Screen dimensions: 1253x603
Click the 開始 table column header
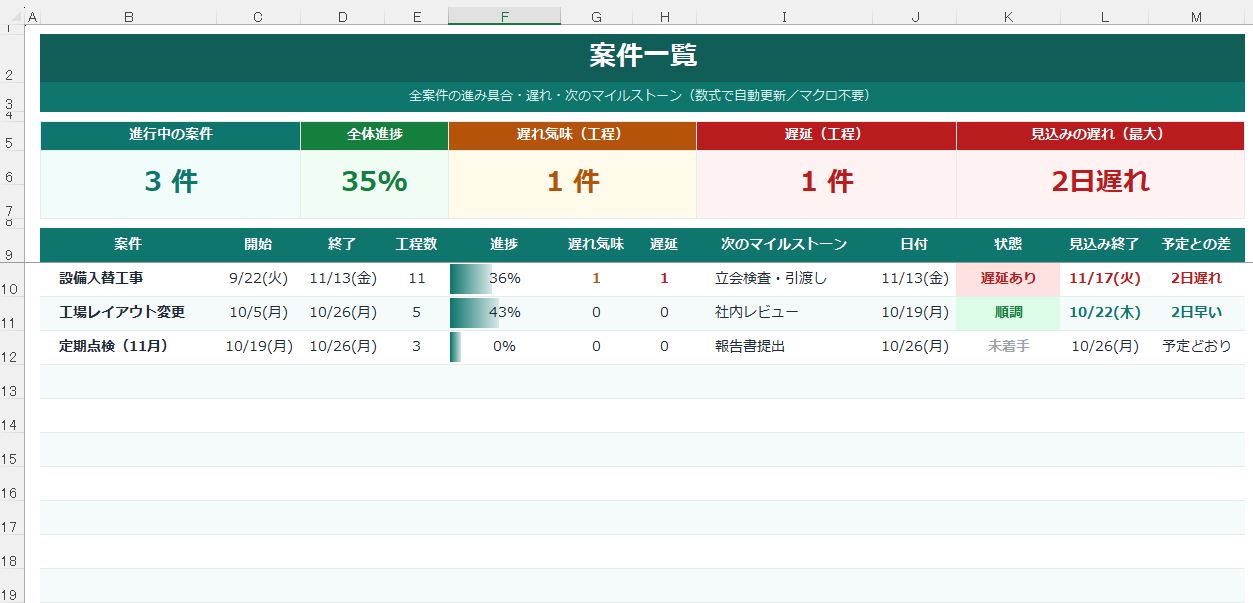pos(258,245)
